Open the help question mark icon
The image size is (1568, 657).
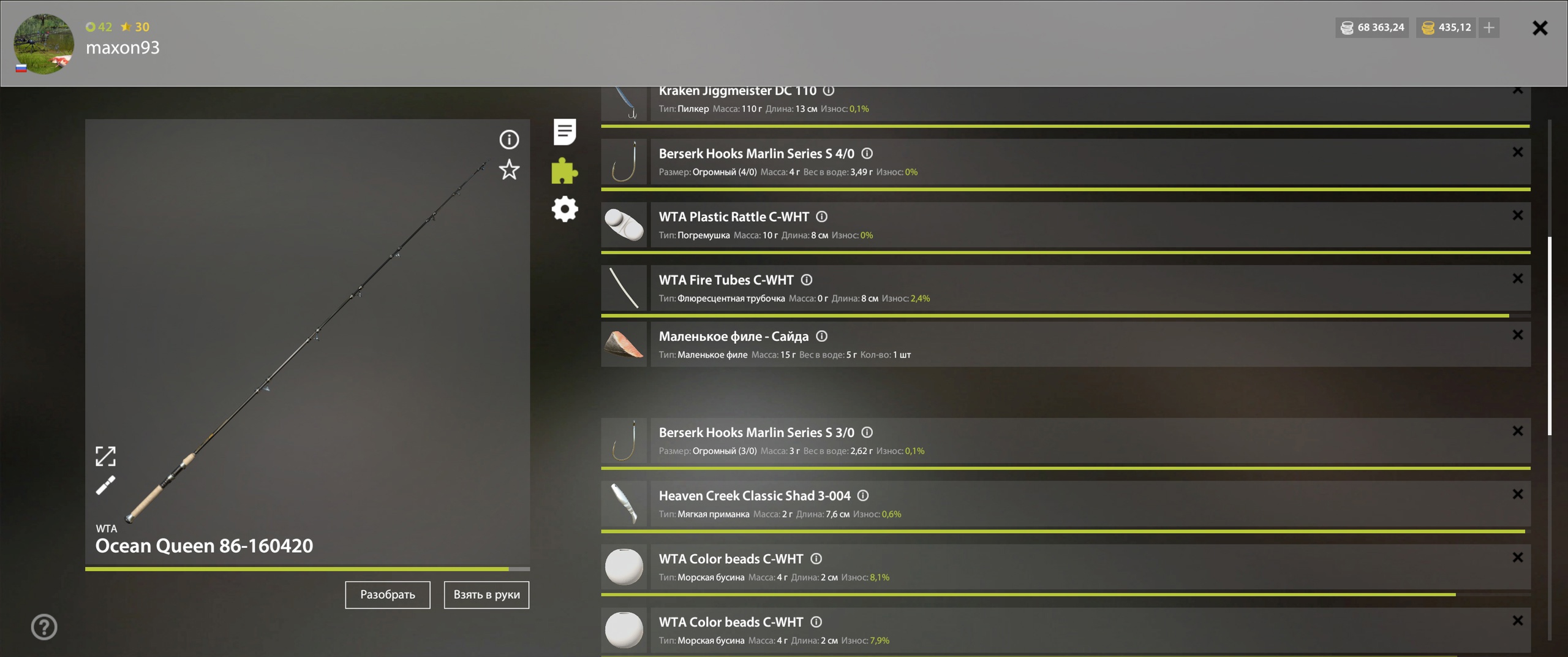point(44,627)
